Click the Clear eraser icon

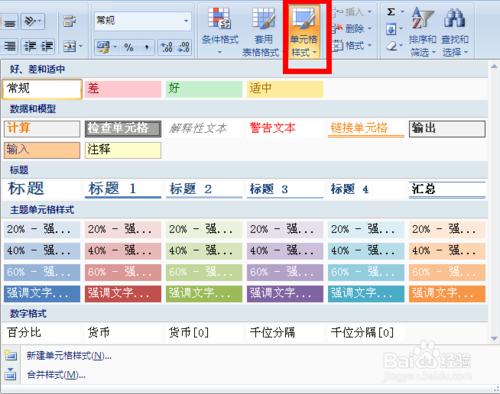pos(392,46)
